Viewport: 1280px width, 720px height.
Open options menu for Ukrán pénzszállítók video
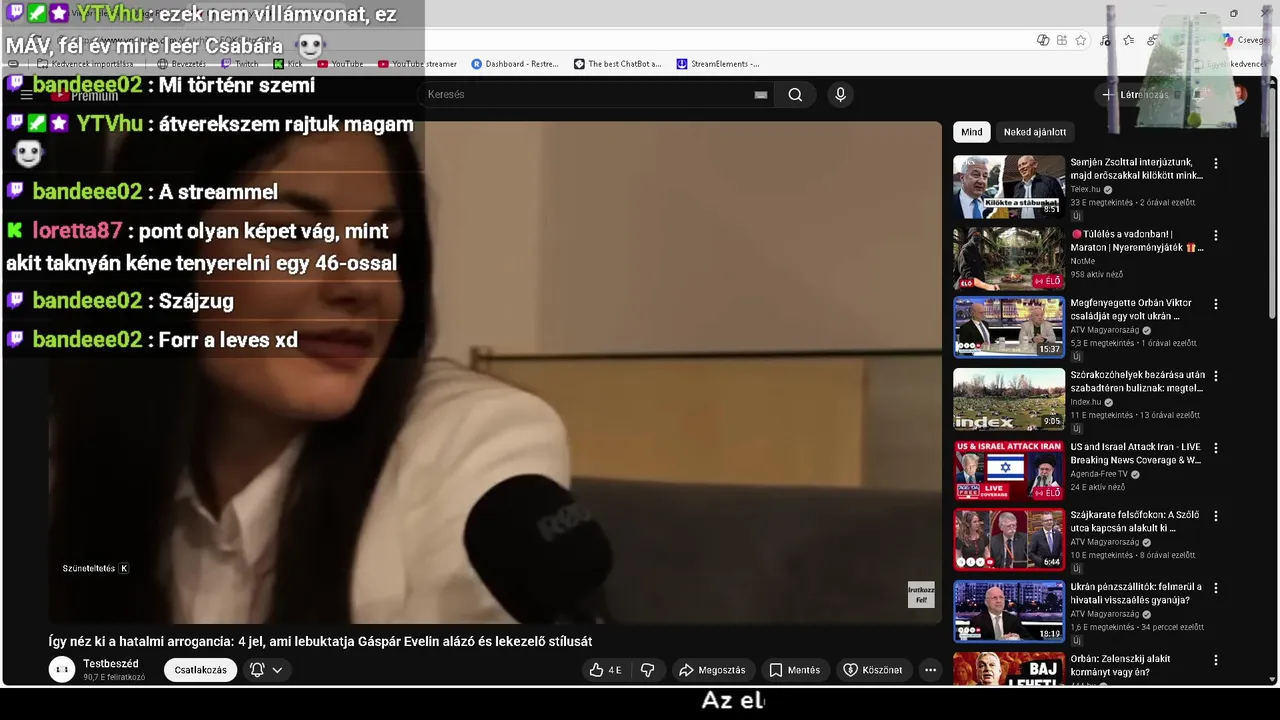pyautogui.click(x=1216, y=588)
